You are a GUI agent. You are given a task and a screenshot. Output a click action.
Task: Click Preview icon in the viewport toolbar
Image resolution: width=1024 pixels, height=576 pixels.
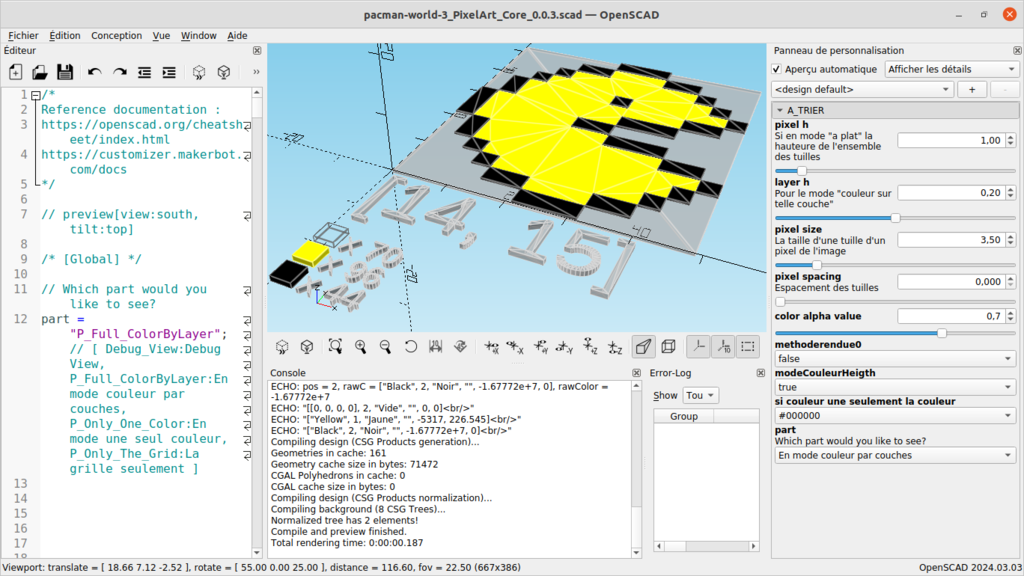coord(282,347)
